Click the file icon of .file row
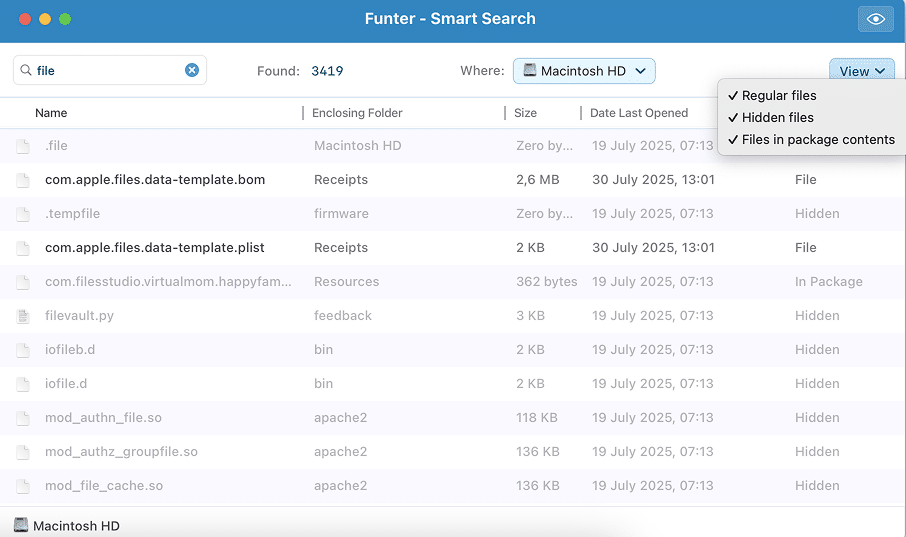 [23, 146]
